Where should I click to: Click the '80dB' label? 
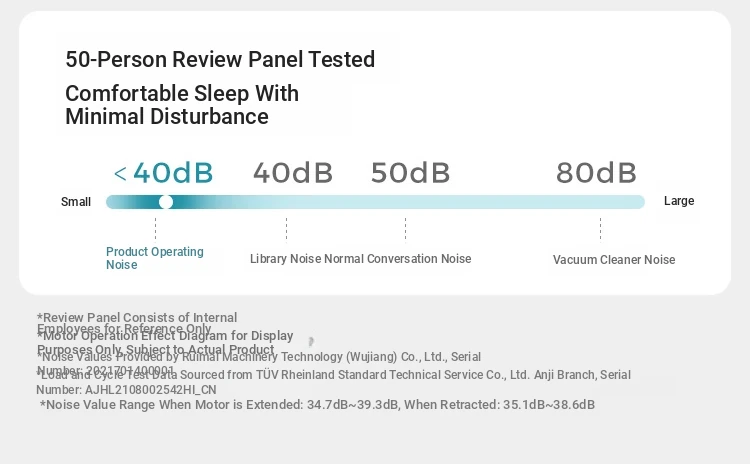point(596,173)
